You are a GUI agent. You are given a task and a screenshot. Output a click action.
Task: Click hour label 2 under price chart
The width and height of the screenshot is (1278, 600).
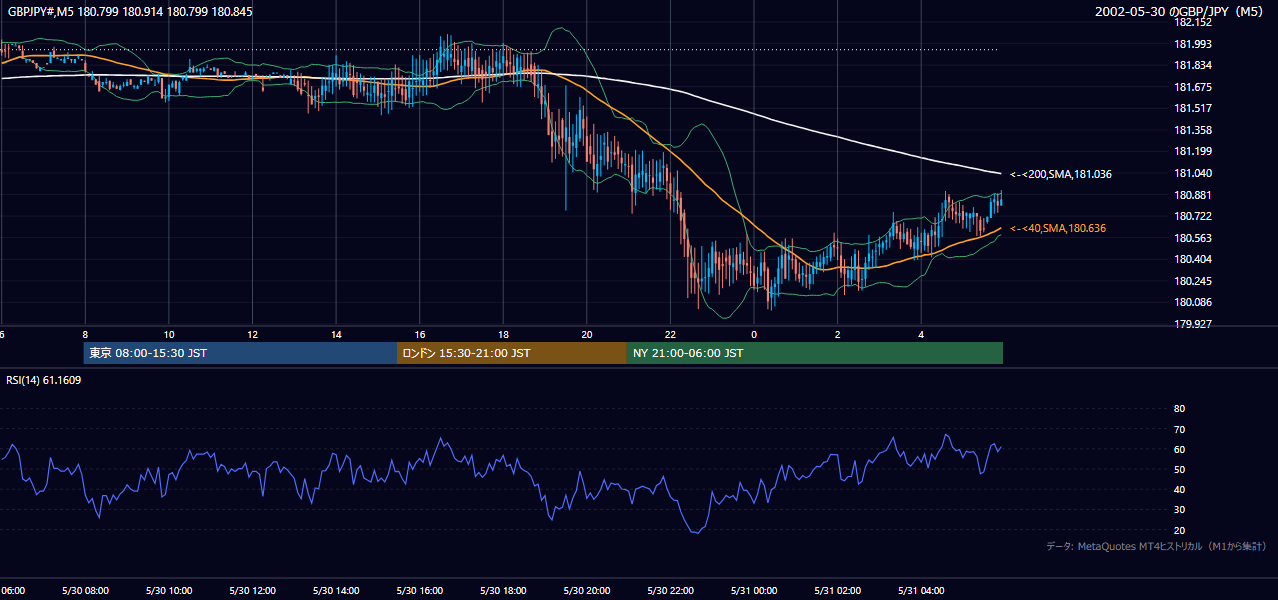click(x=838, y=334)
